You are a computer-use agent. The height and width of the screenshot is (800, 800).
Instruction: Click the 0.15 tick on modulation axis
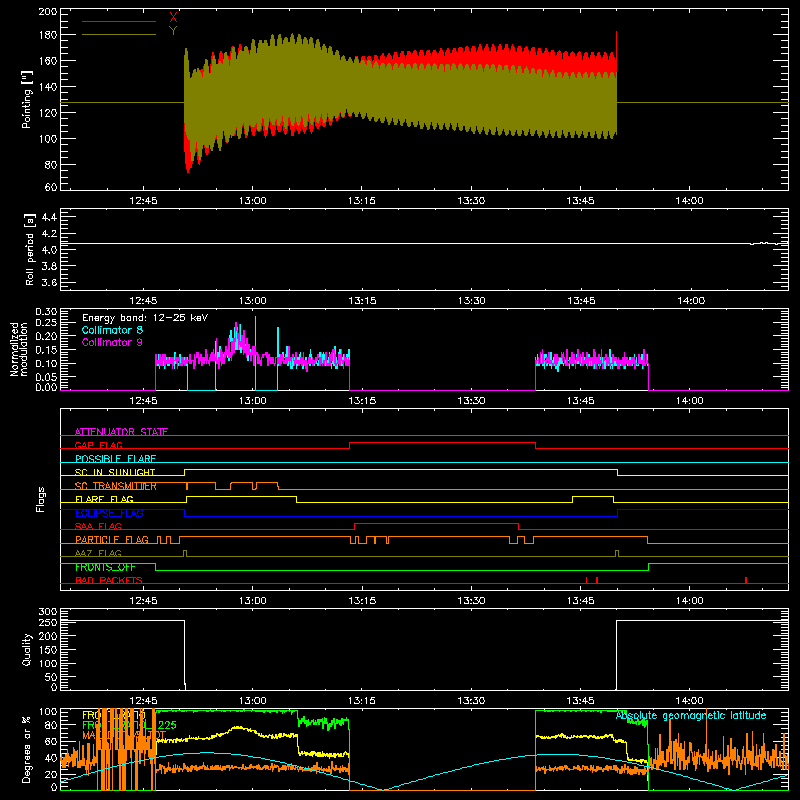point(46,349)
